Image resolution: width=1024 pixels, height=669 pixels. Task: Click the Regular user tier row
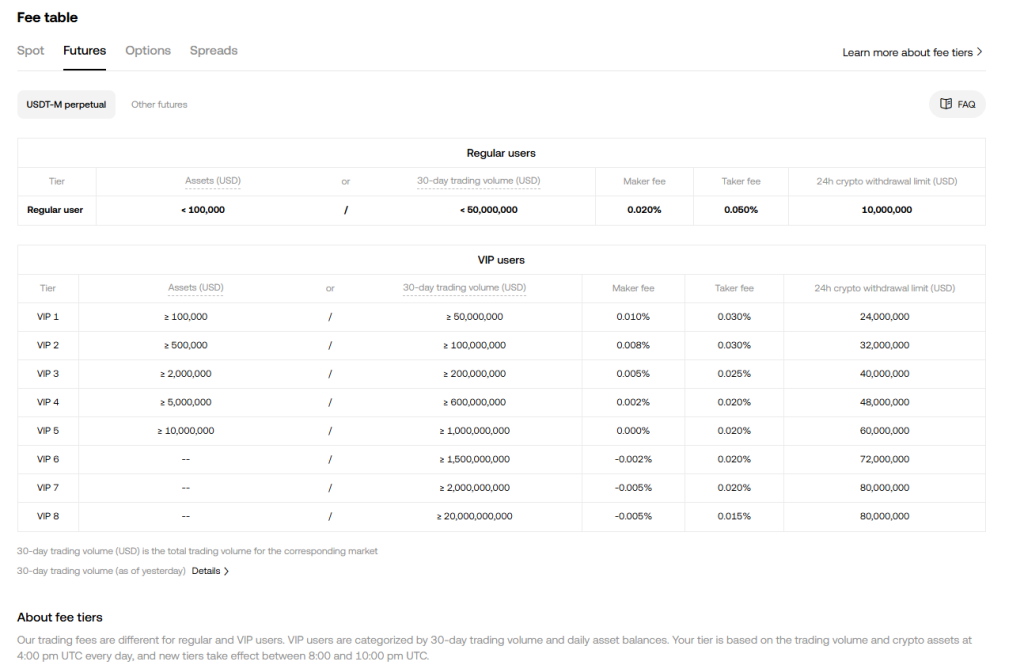[x=55, y=210]
